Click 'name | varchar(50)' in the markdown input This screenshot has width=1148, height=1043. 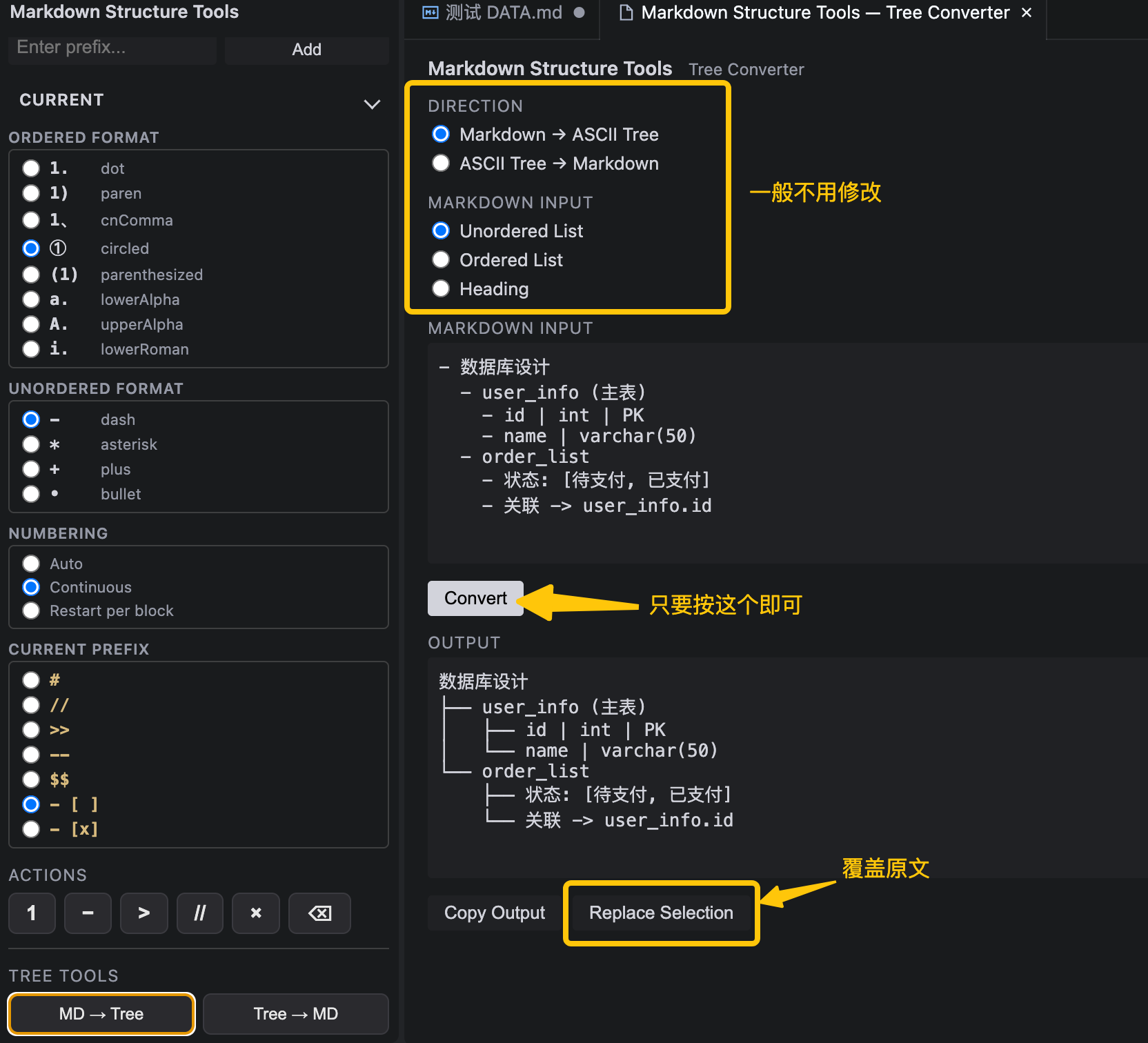(600, 436)
